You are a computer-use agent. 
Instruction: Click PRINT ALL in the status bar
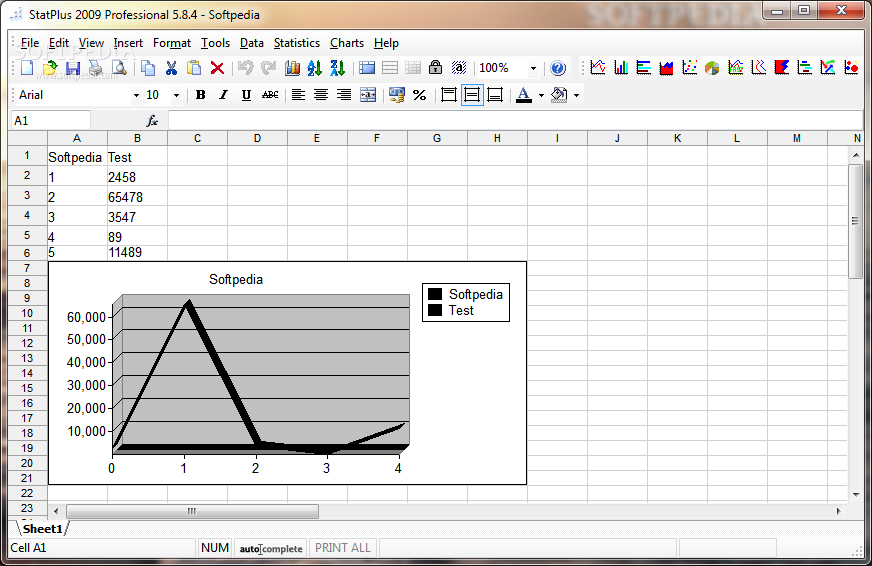[343, 548]
